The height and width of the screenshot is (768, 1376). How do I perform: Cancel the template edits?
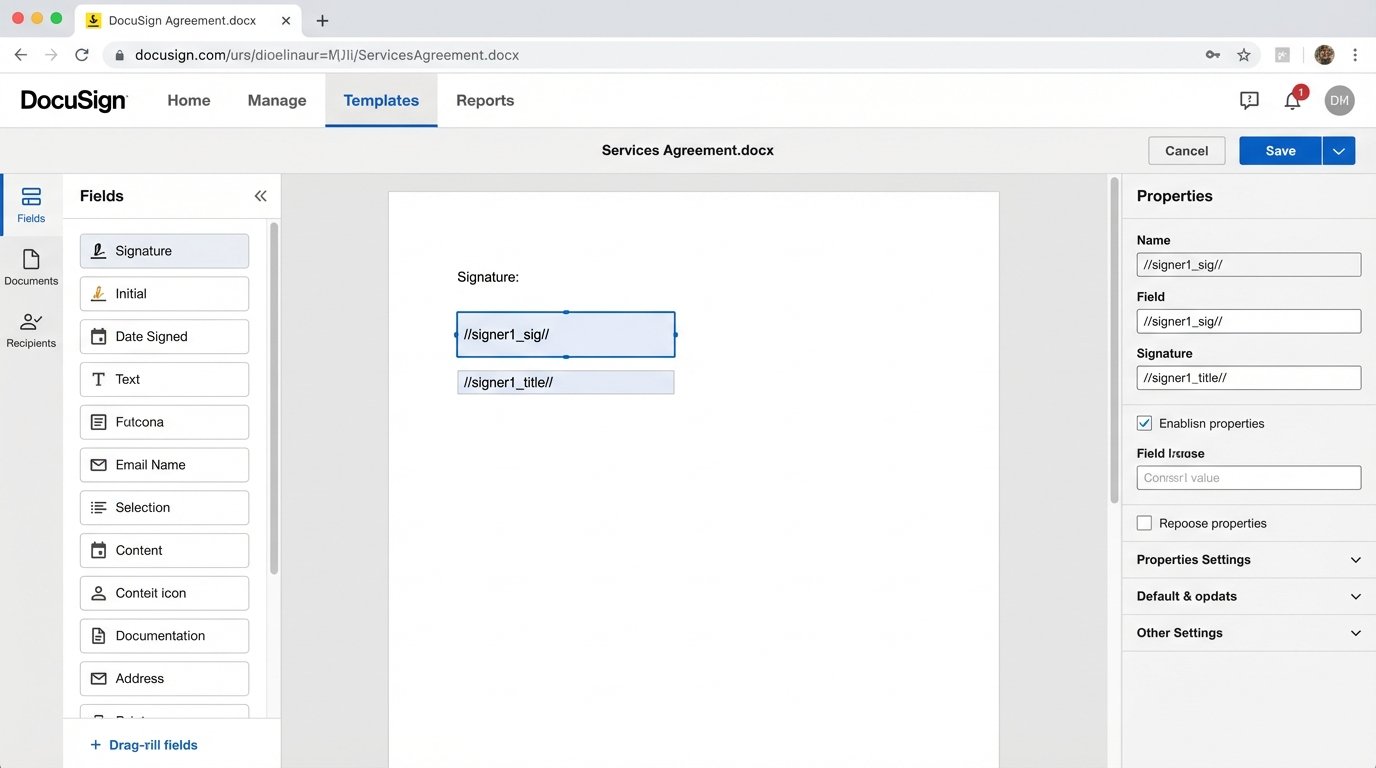[x=1186, y=150]
